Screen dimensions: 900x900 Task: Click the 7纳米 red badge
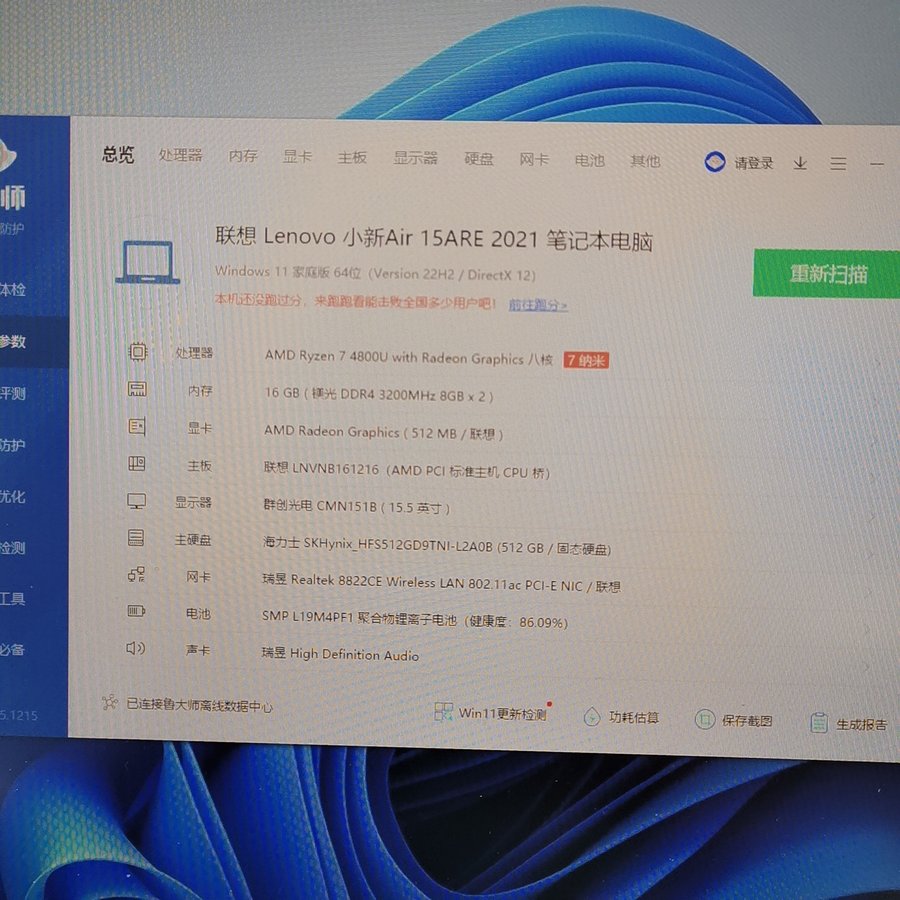point(586,360)
